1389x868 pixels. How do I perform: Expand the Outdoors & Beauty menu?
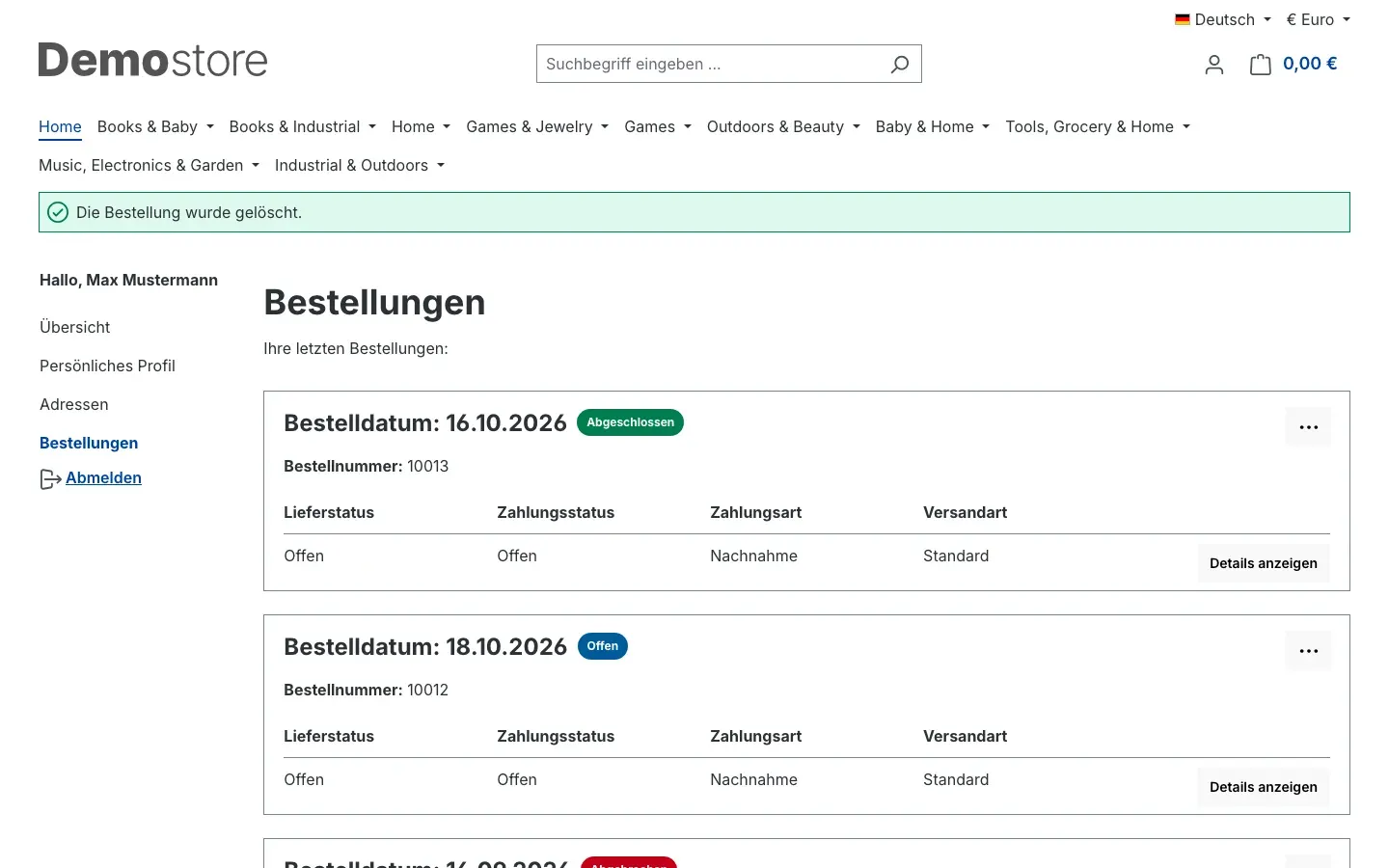(783, 126)
